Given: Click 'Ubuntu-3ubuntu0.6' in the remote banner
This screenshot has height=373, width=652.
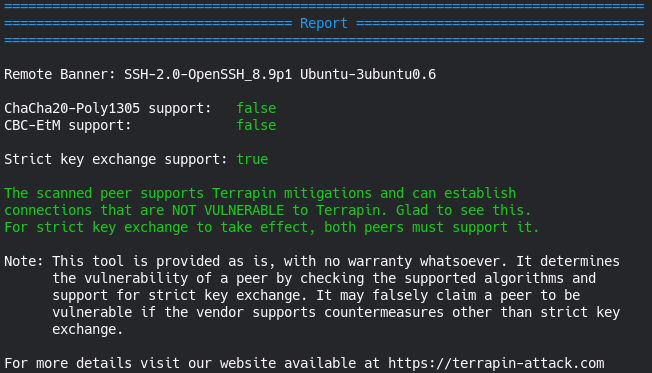Looking at the screenshot, I should click(x=368, y=74).
